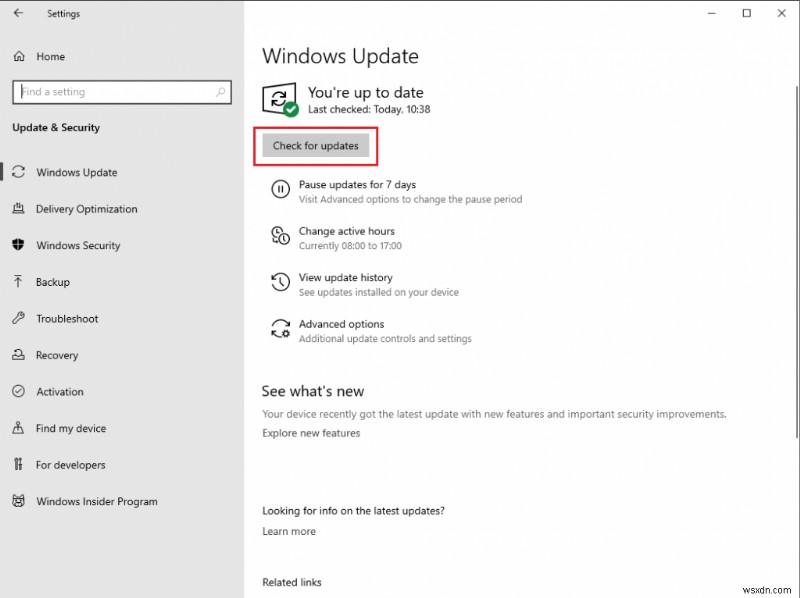Image resolution: width=800 pixels, height=598 pixels.
Task: Click the Learn more link
Action: click(289, 531)
